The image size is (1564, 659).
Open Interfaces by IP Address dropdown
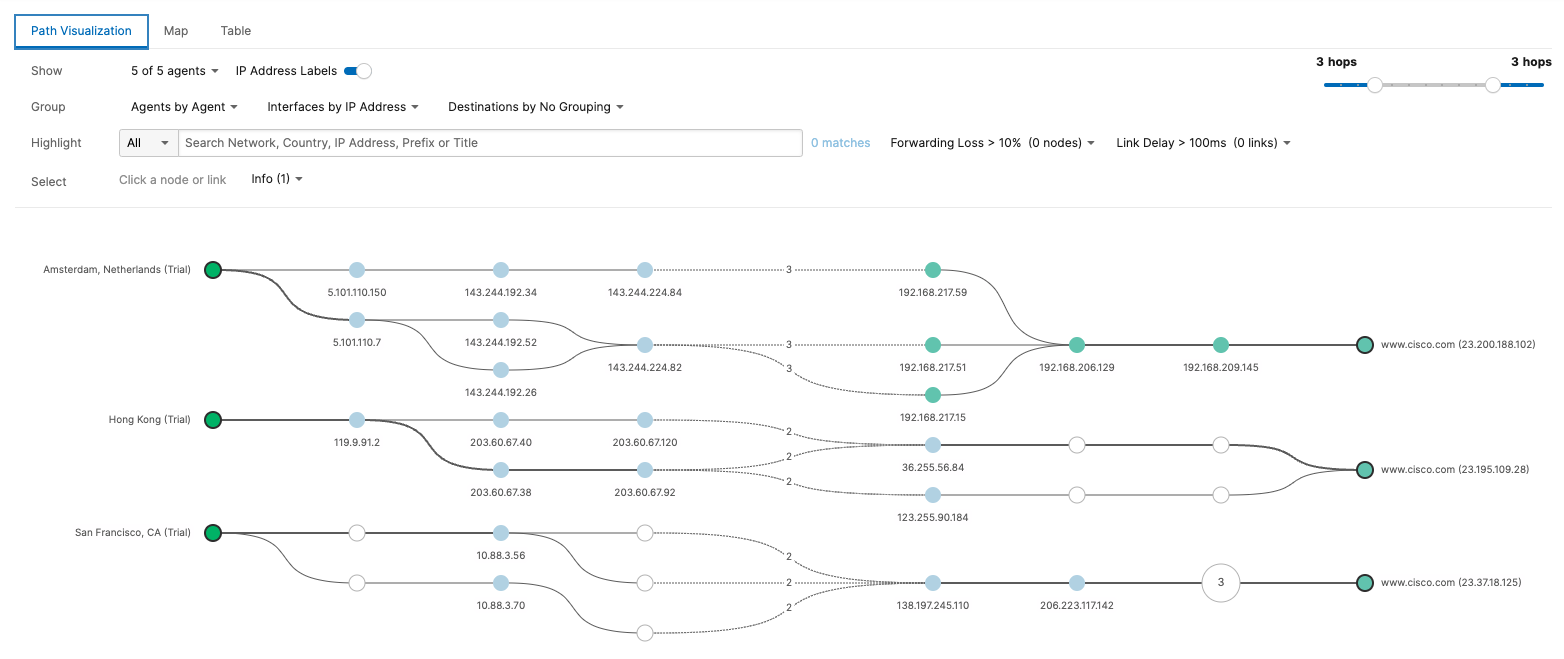342,107
